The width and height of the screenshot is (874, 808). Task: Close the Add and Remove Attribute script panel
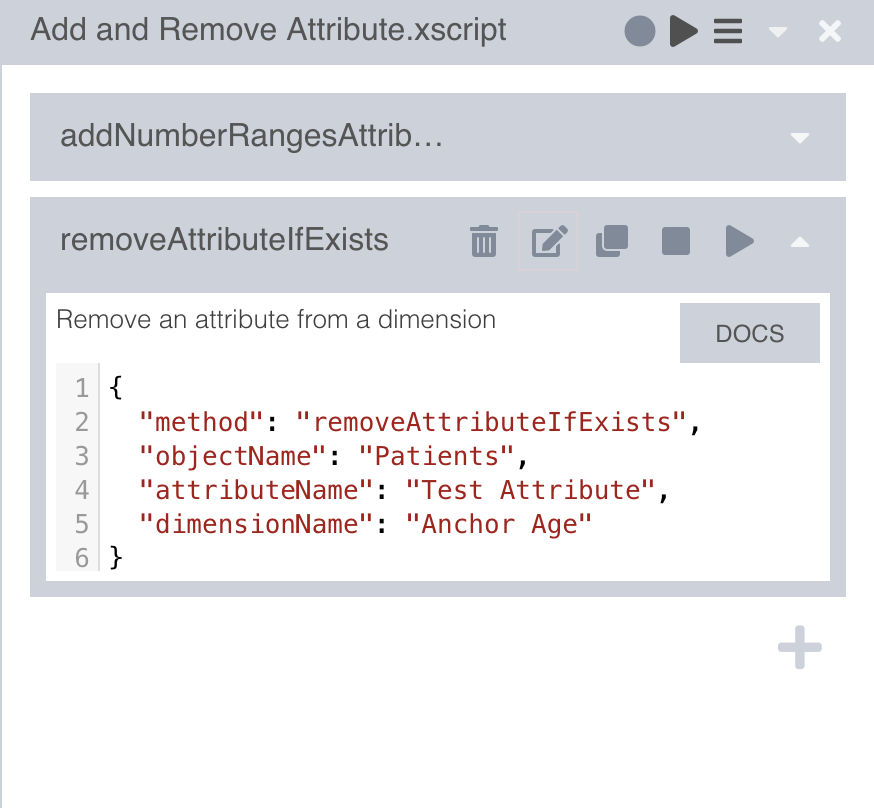tap(830, 31)
